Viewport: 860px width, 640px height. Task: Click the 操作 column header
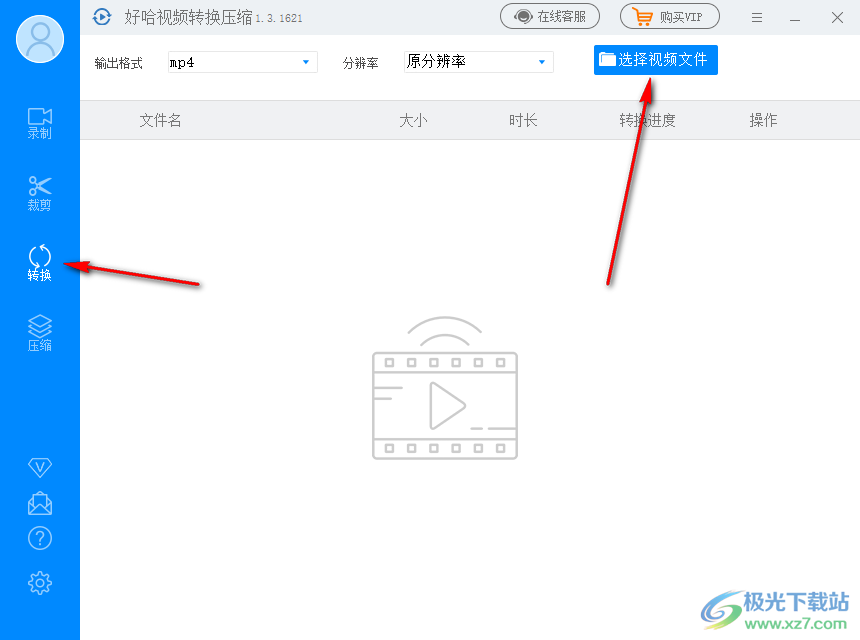763,120
